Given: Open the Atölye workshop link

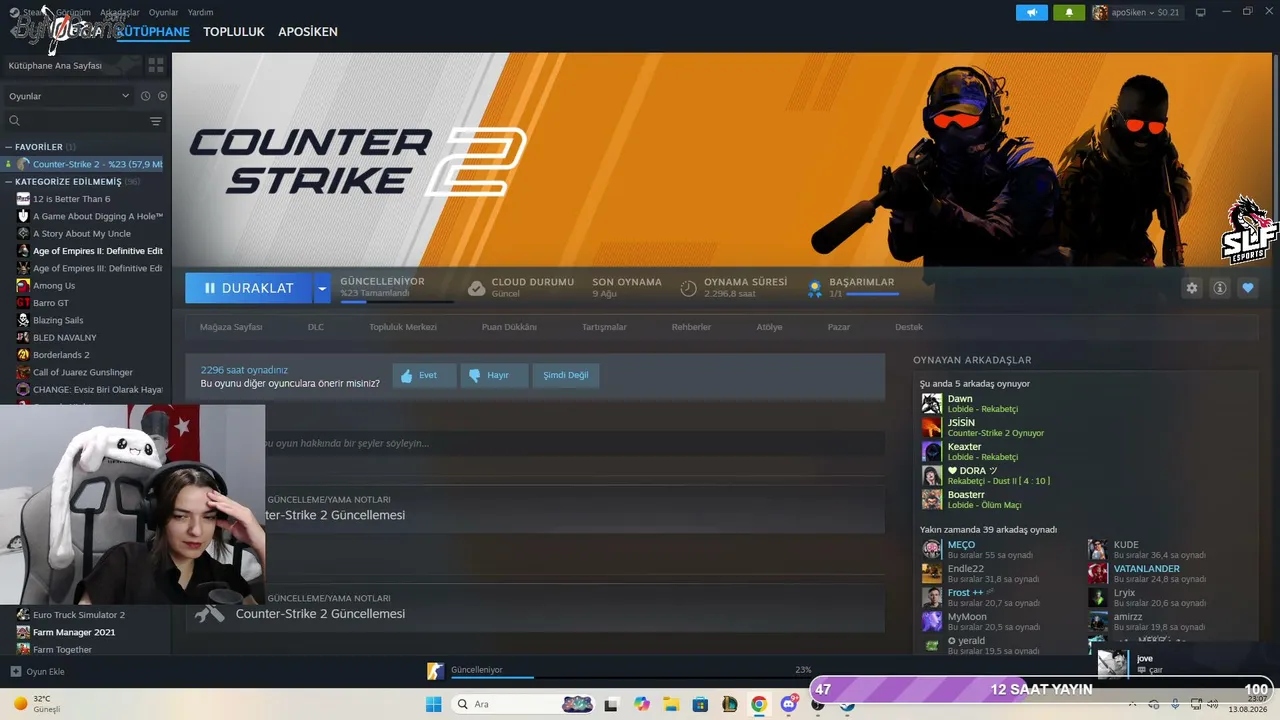Looking at the screenshot, I should click(x=769, y=327).
